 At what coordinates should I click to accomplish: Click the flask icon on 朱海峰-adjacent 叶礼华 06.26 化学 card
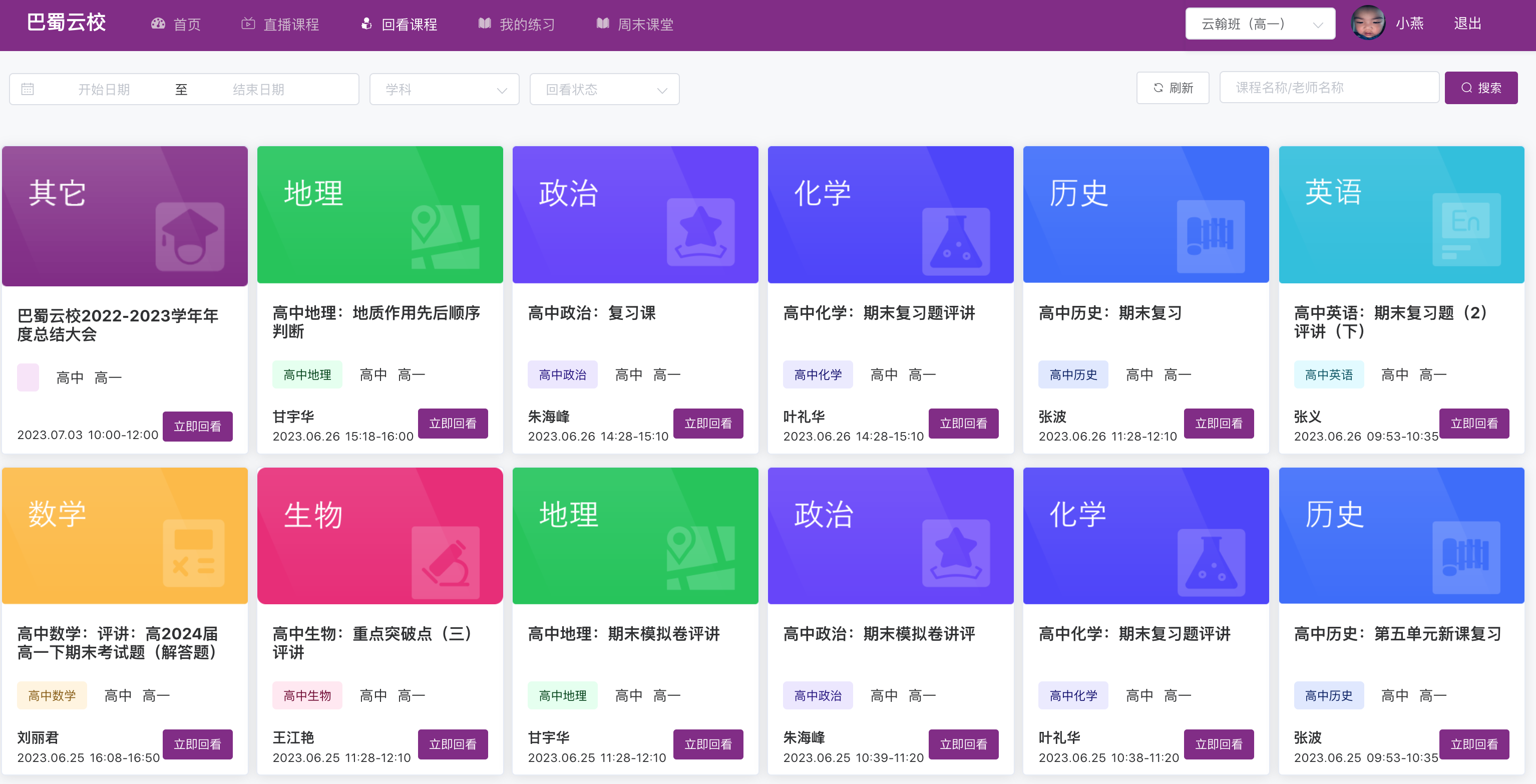956,241
